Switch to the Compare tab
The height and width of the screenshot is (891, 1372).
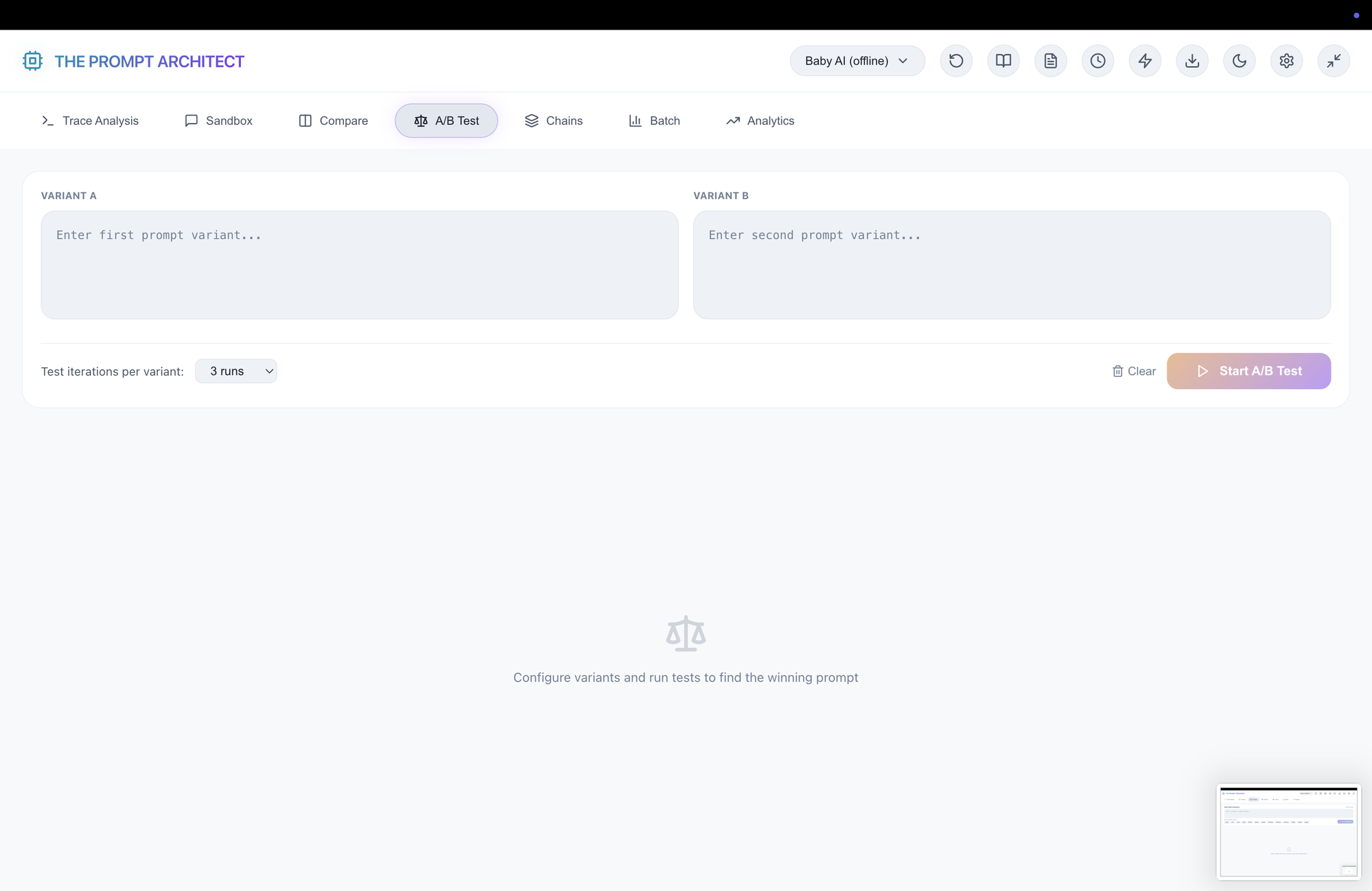(x=334, y=121)
